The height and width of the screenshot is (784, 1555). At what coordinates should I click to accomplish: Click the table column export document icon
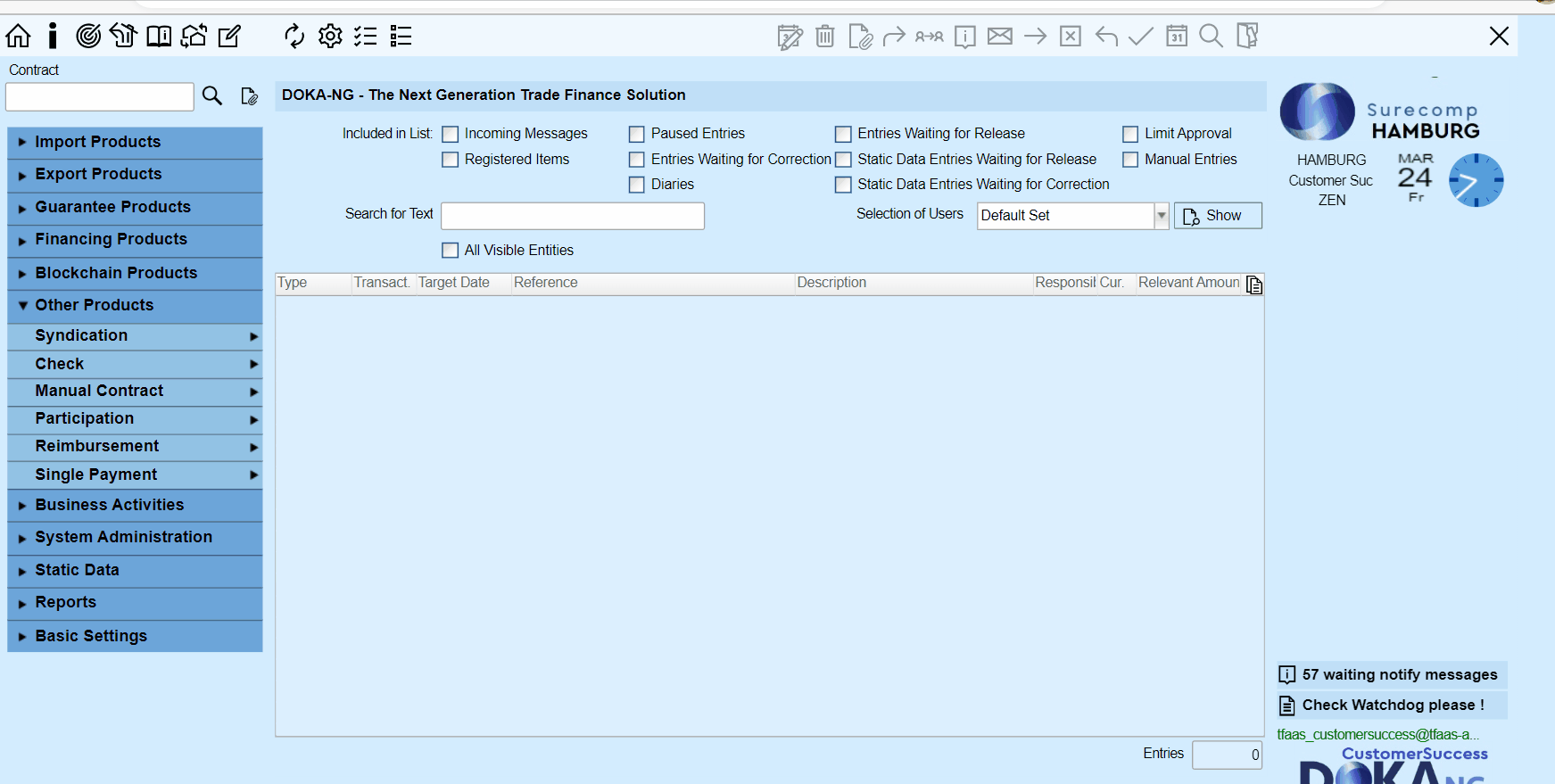(x=1254, y=285)
